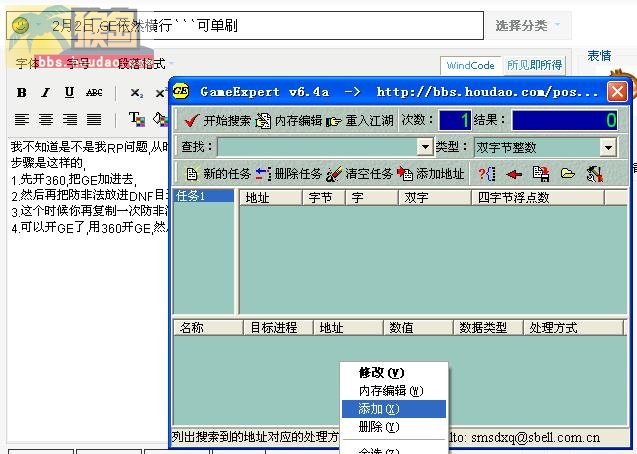The height and width of the screenshot is (454, 637).
Task: Click 目标进程 column header
Action: 279,327
